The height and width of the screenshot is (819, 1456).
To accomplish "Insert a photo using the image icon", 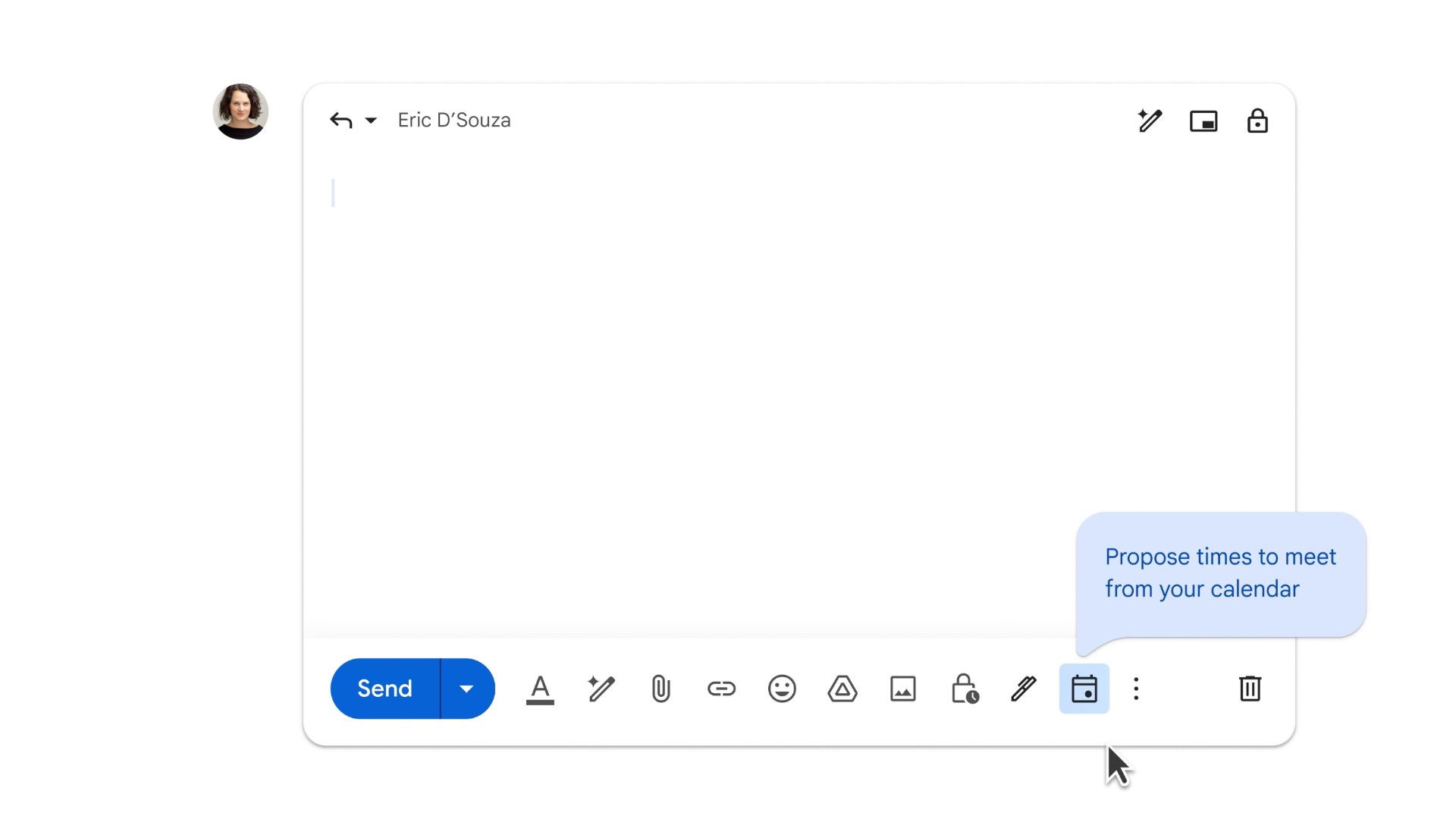I will tap(902, 689).
